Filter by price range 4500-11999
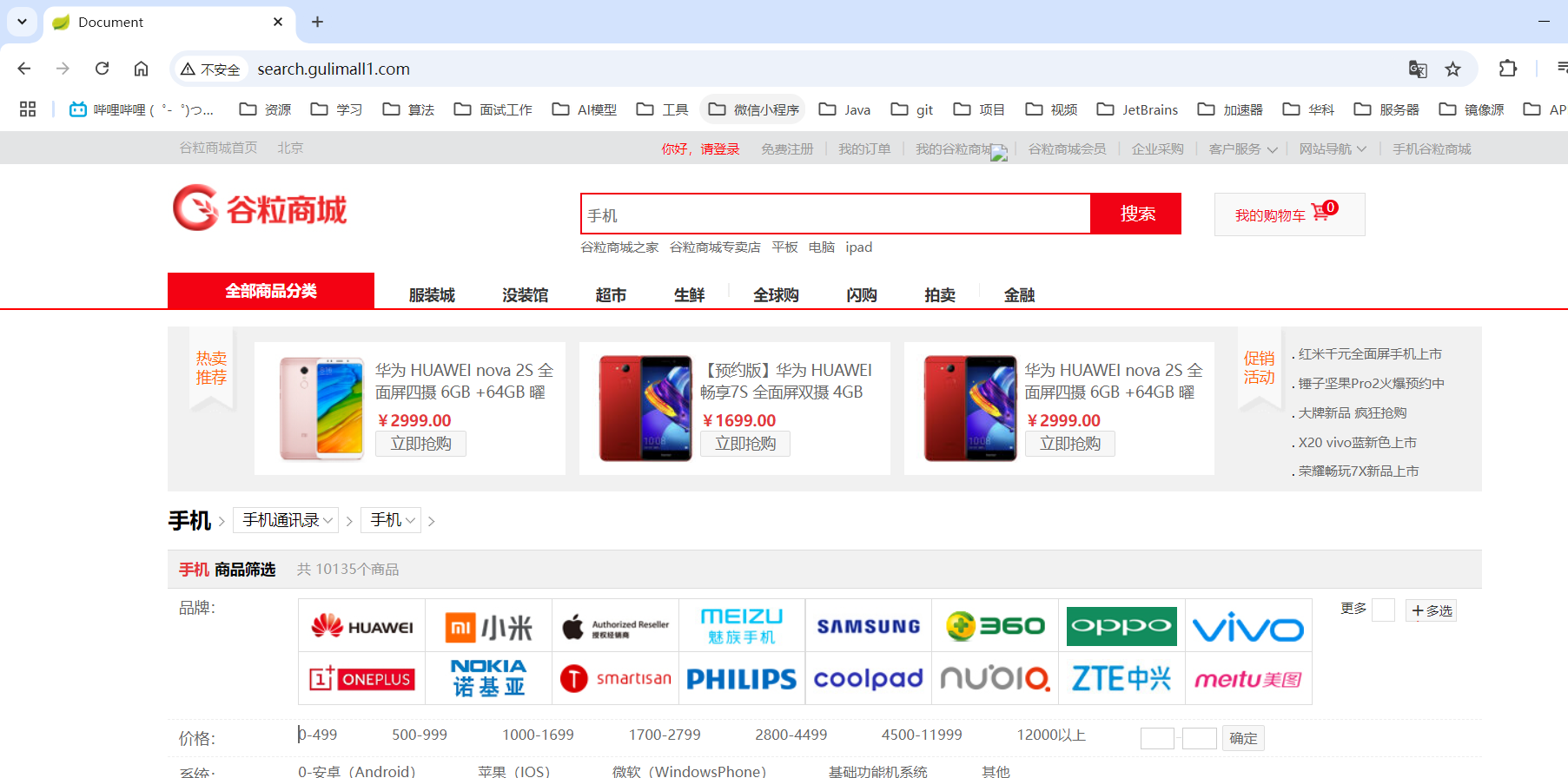The height and width of the screenshot is (778, 1568). (x=922, y=735)
